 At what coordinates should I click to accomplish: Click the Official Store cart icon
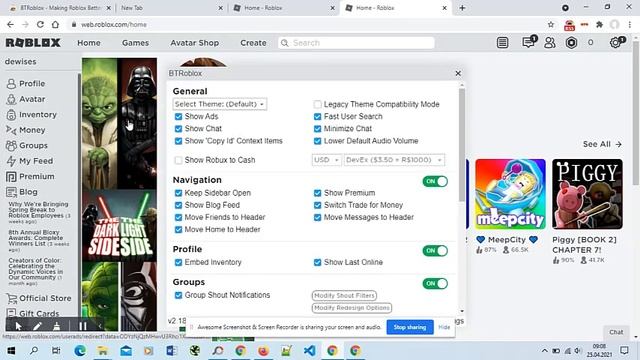[x=11, y=298]
